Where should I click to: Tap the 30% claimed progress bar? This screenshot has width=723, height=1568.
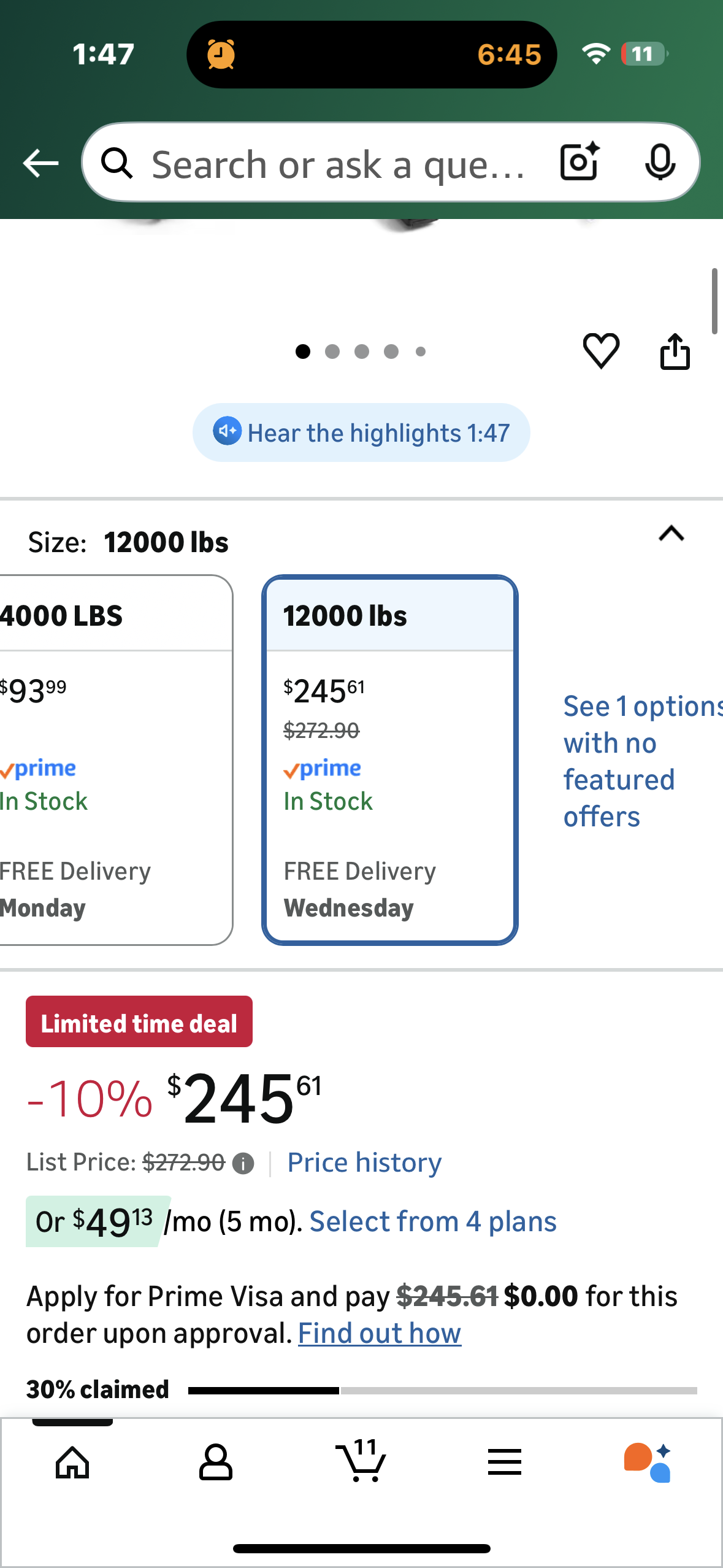tap(442, 1391)
